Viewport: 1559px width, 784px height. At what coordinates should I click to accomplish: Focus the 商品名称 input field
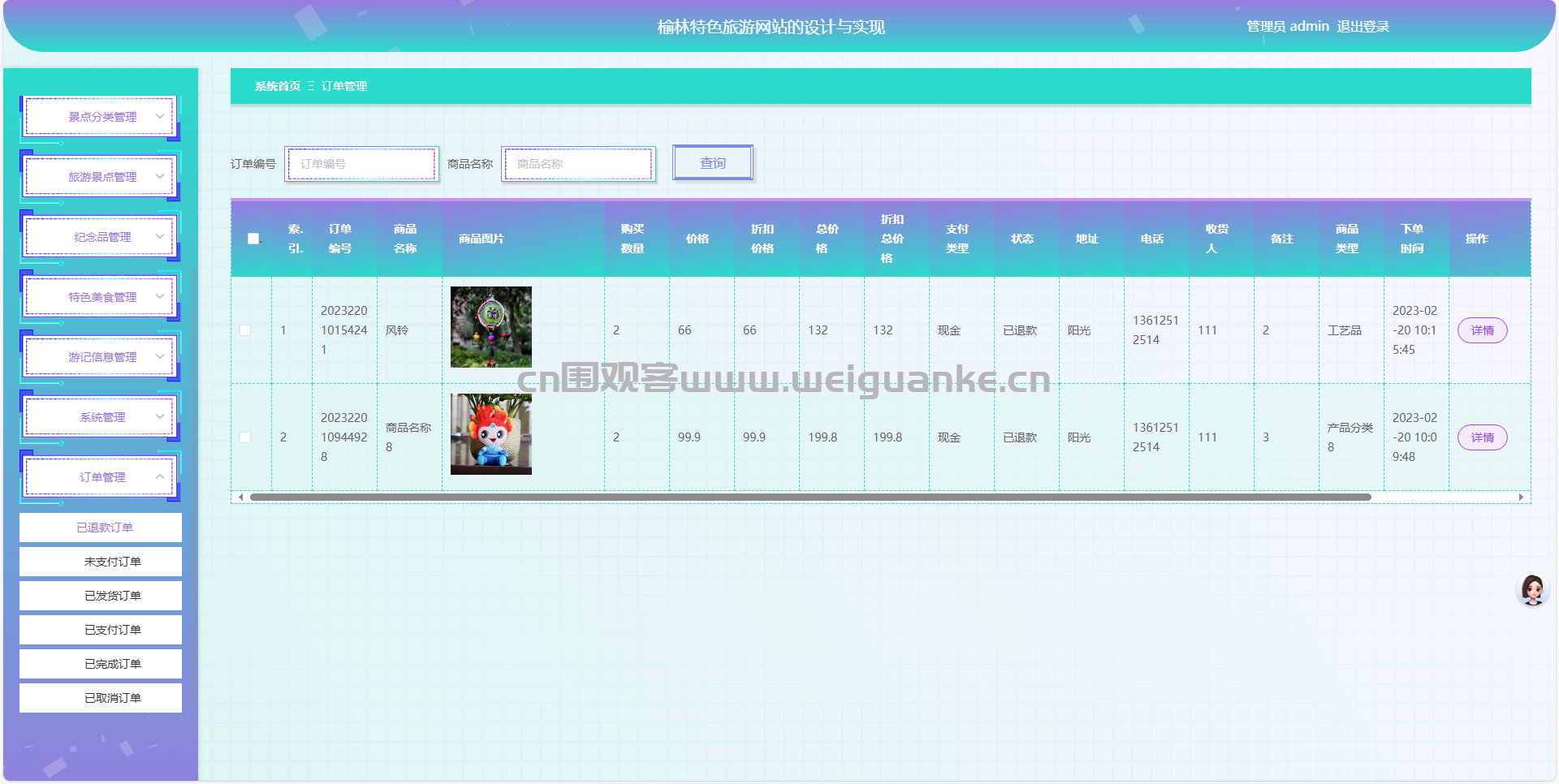click(579, 164)
